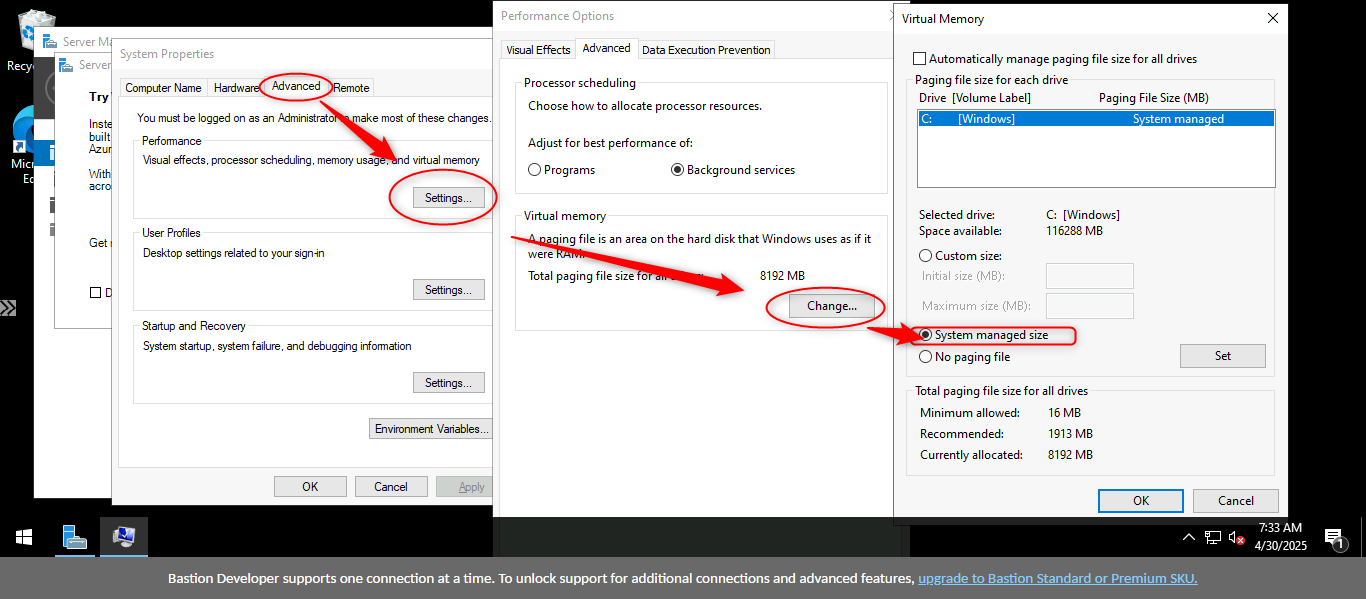This screenshot has width=1366, height=599.
Task: Switch to the Hardware tab
Action: [x=235, y=88]
